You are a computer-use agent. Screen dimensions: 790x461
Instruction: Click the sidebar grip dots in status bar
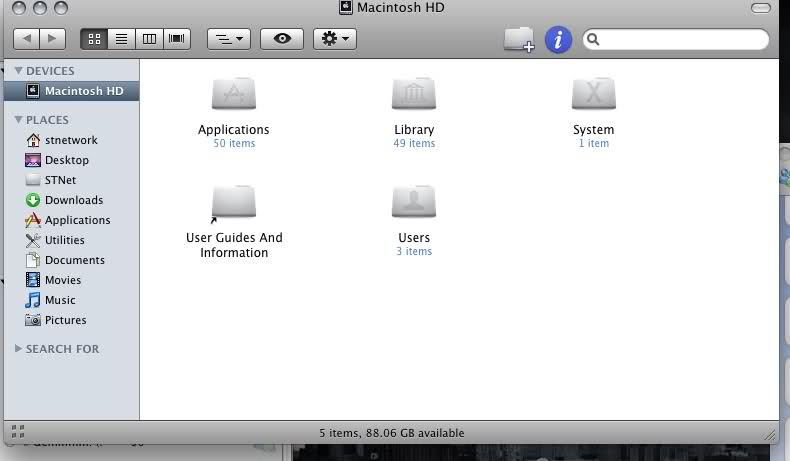click(x=18, y=432)
